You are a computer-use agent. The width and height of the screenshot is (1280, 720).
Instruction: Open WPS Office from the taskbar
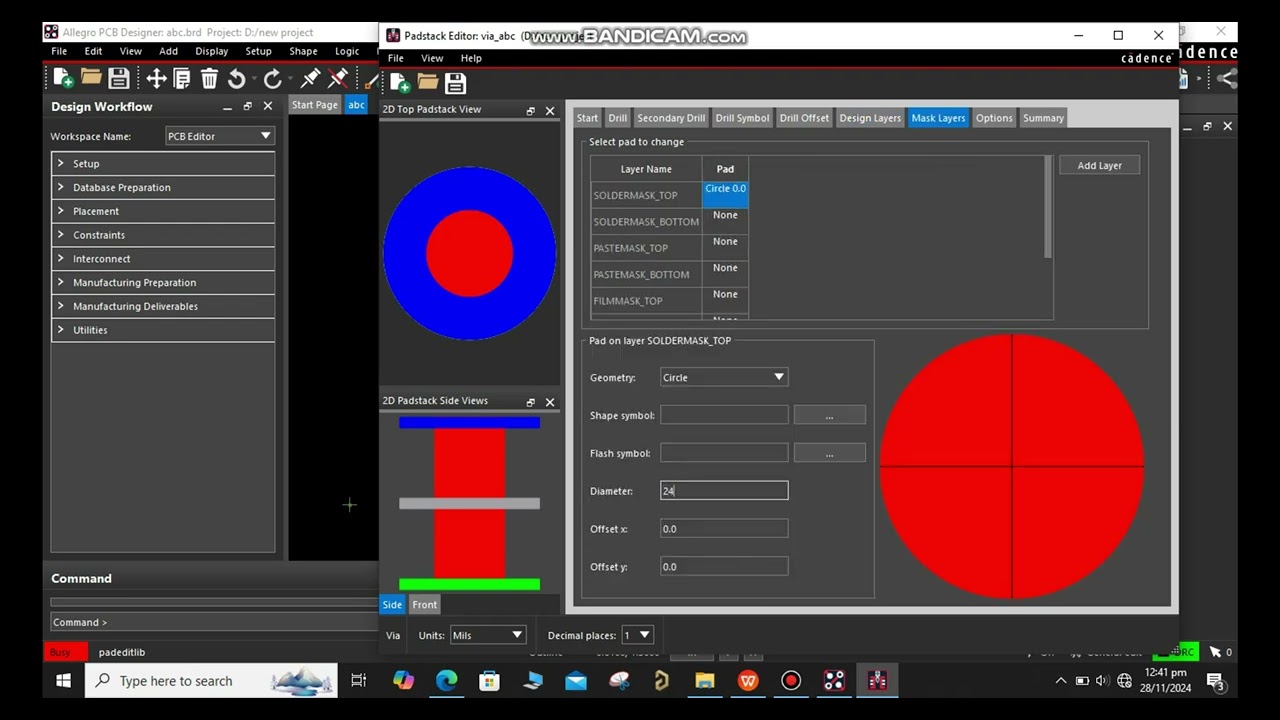[x=748, y=681]
